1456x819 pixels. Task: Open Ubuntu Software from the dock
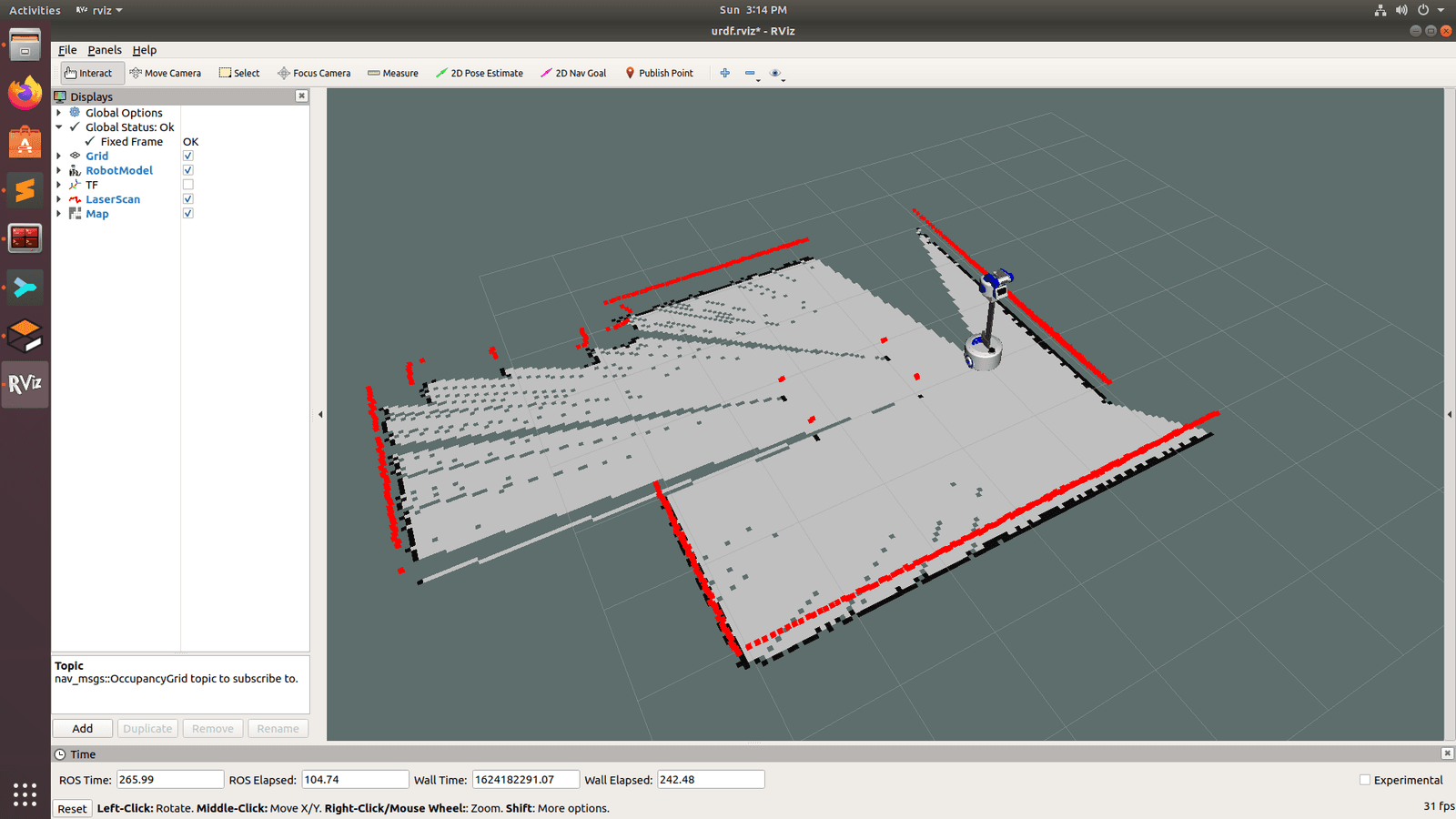pyautogui.click(x=25, y=142)
